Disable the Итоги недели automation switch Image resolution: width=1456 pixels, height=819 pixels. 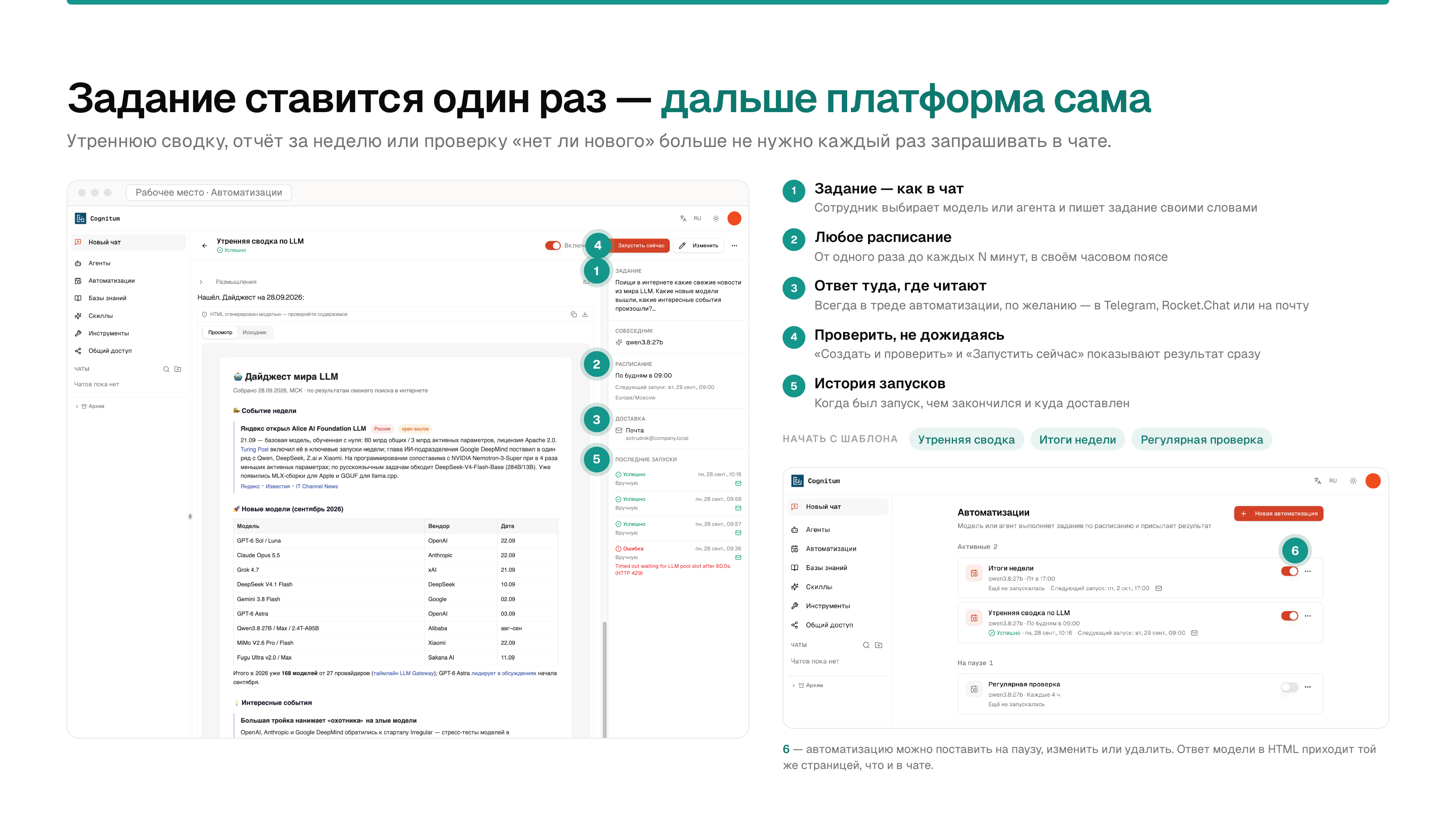(x=1289, y=571)
